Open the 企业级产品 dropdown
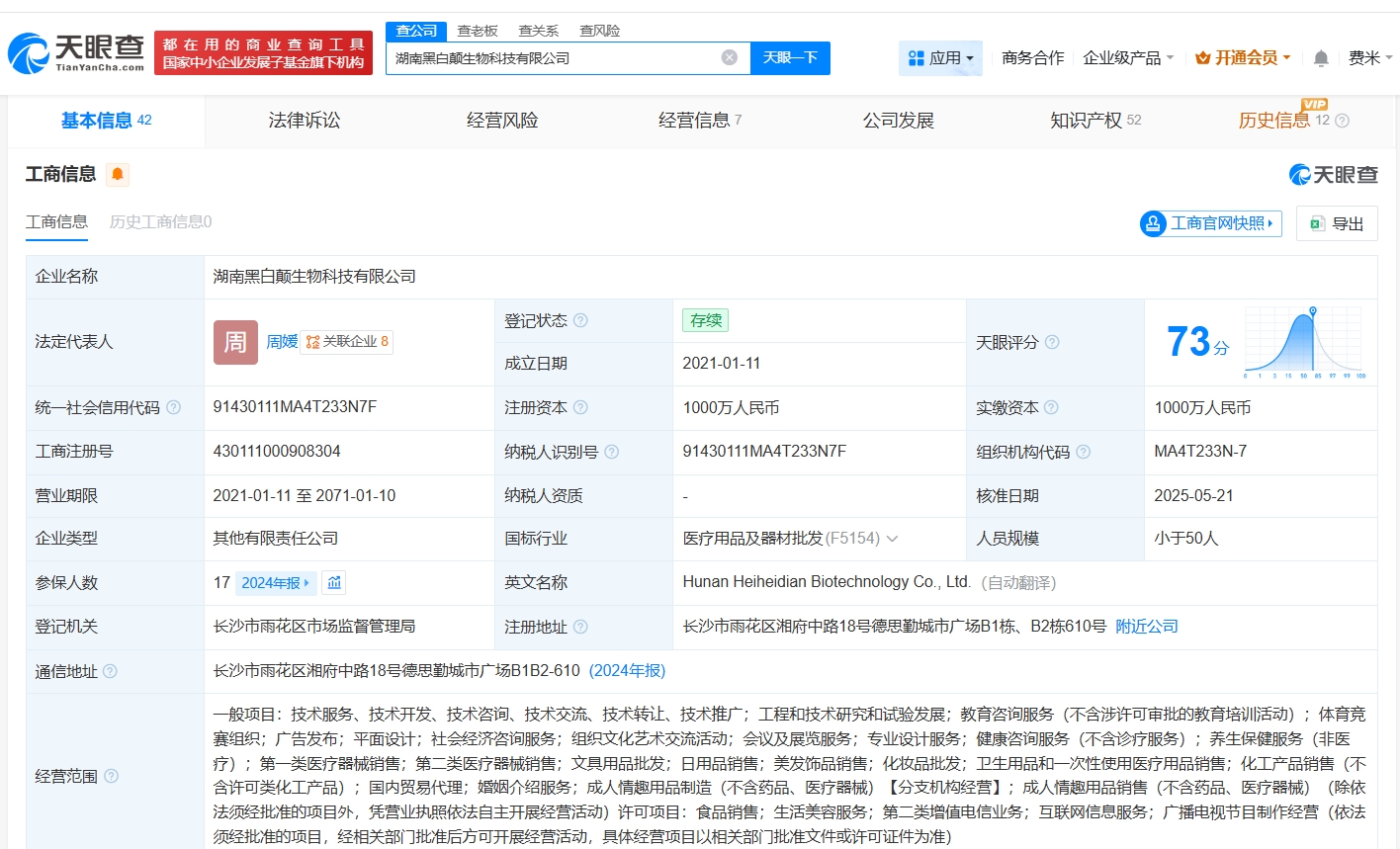 [1128, 58]
